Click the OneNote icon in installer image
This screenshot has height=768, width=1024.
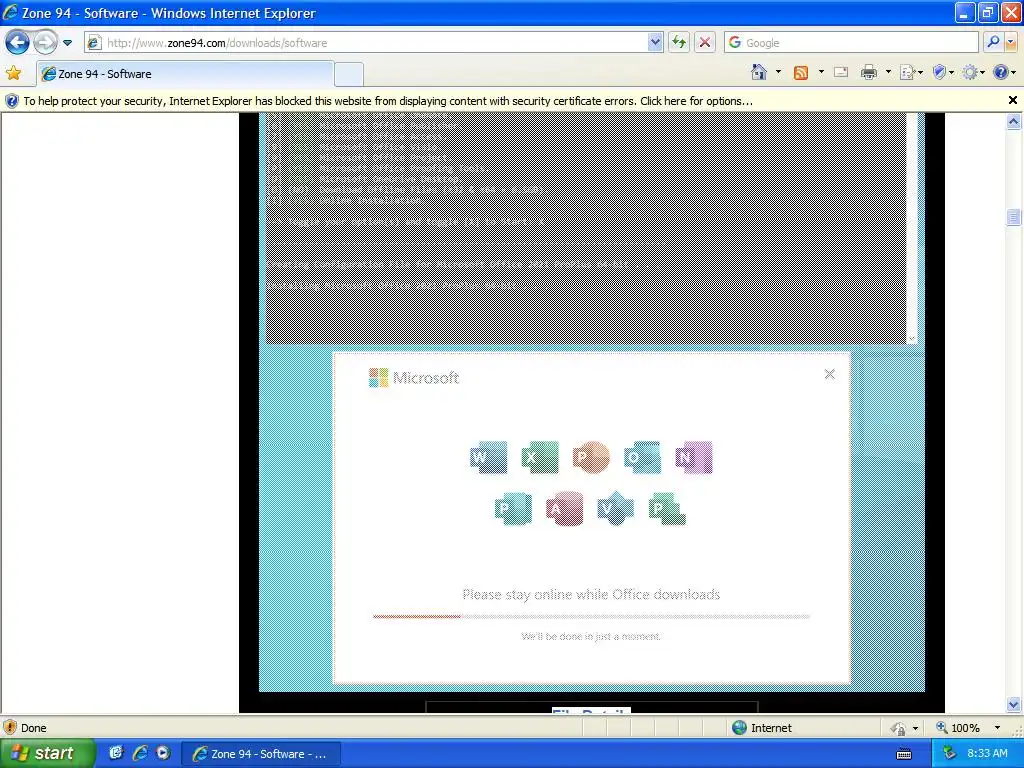(x=694, y=456)
